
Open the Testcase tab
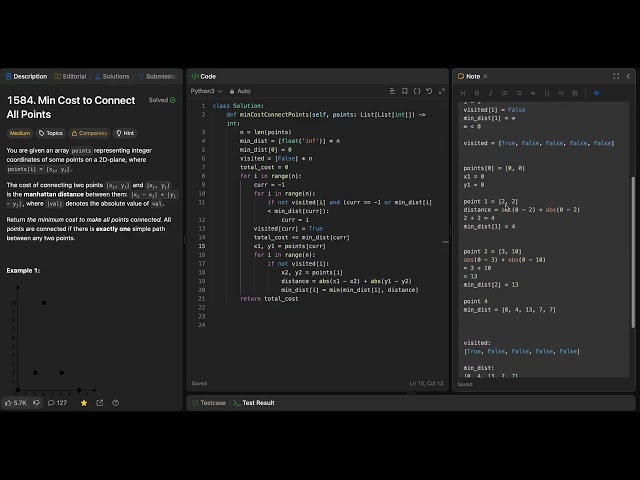coord(209,403)
